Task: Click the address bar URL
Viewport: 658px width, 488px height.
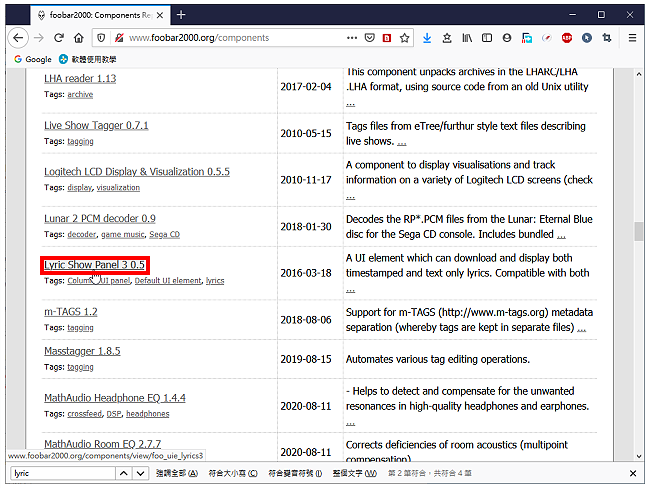Action: 199,38
